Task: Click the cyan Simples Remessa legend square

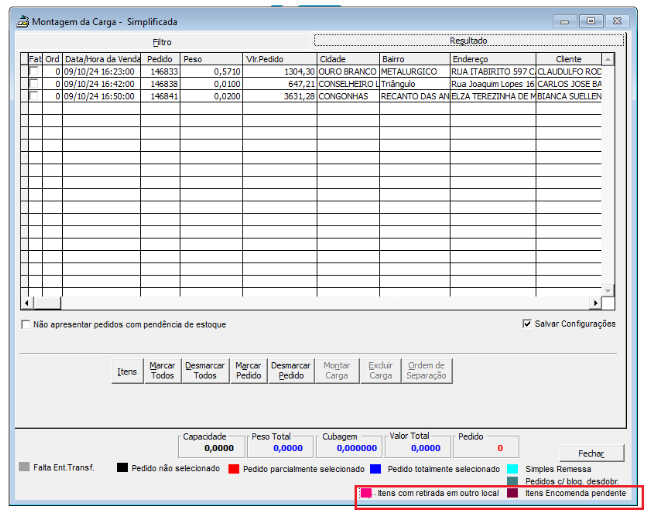Action: (x=513, y=468)
